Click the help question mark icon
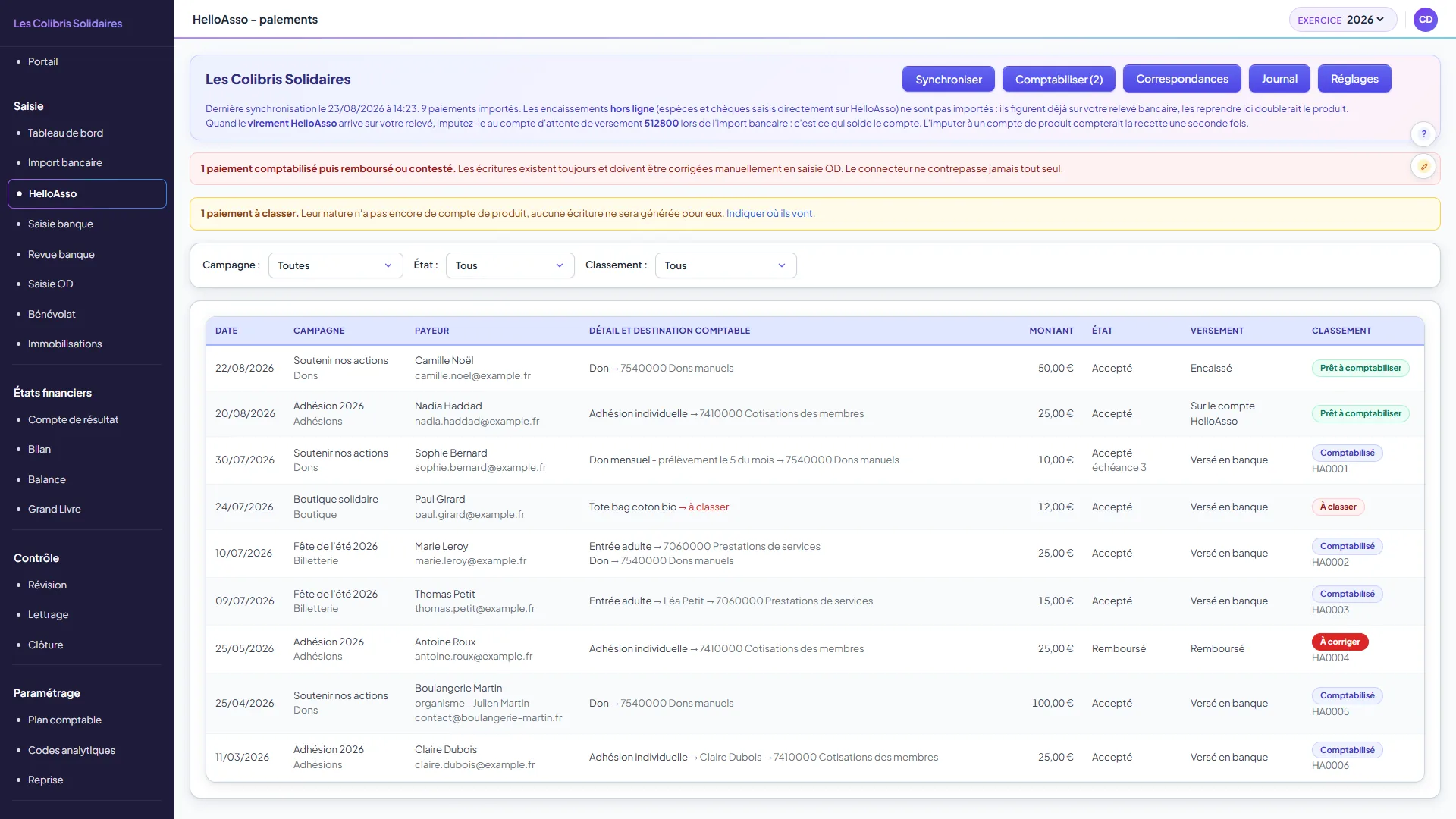The width and height of the screenshot is (1456, 819). tap(1423, 134)
